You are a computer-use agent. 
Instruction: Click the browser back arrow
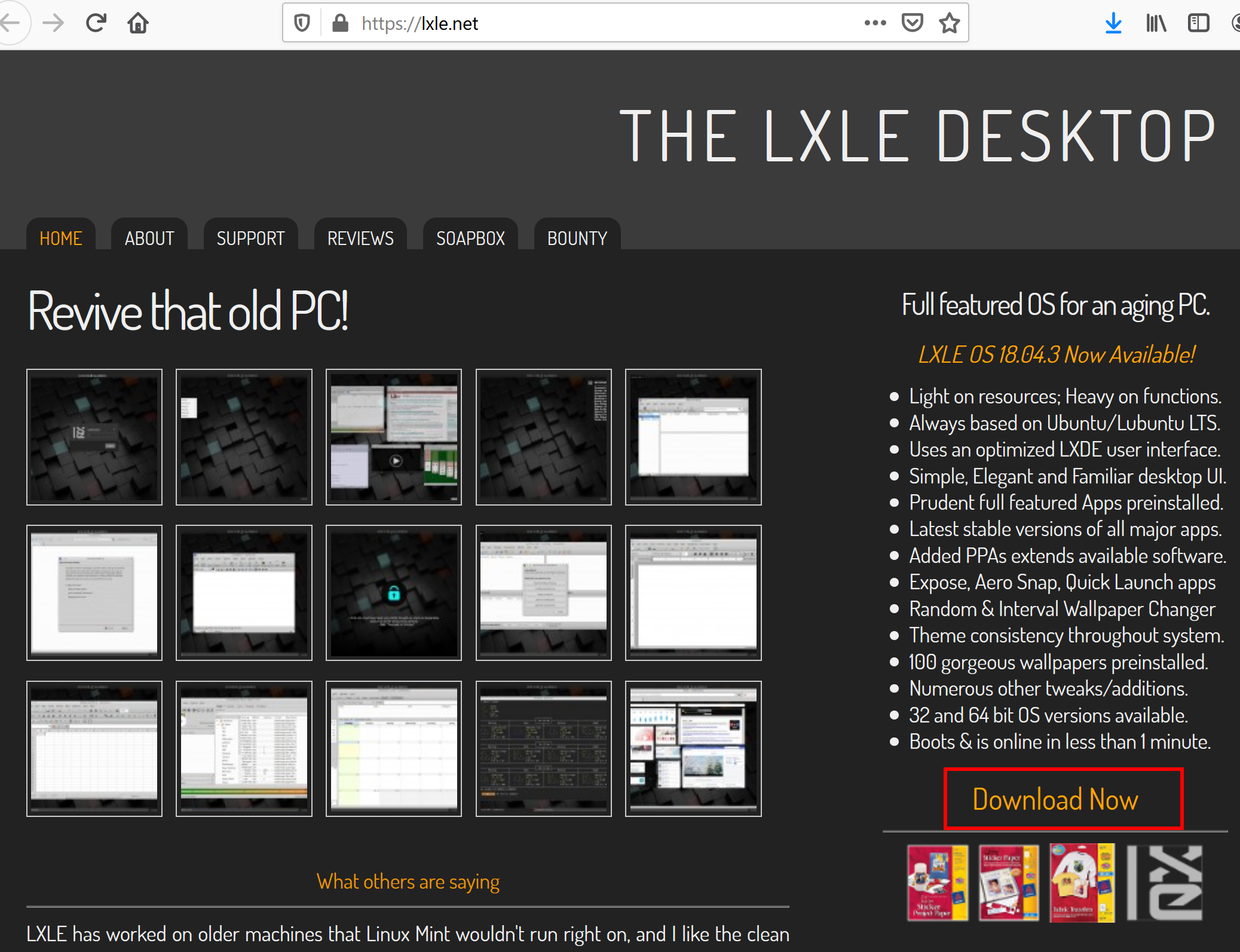click(10, 23)
